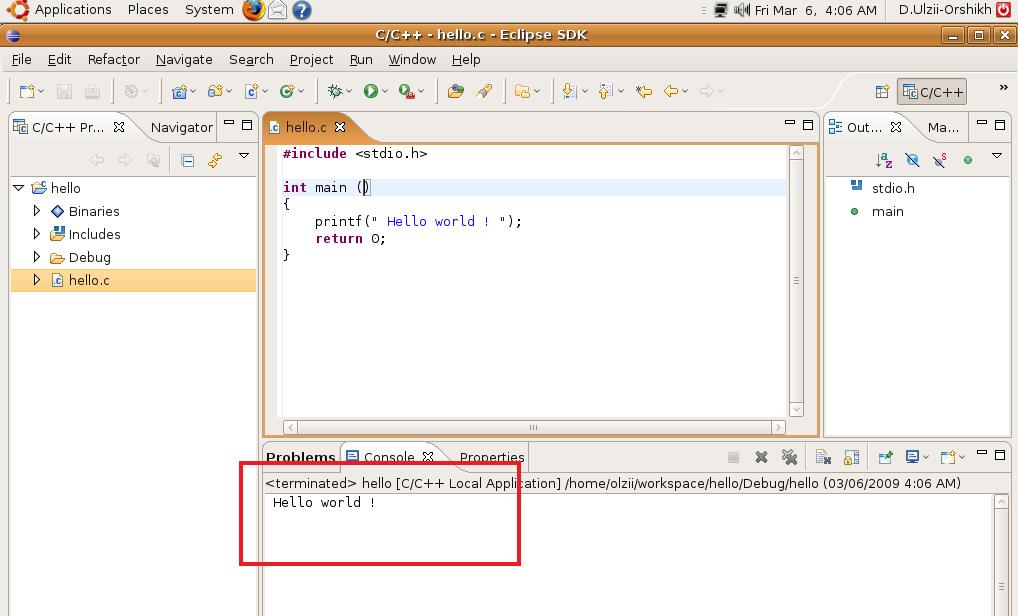1018x616 pixels.
Task: Toggle alphabetical Sort in Outline view
Action: pyautogui.click(x=884, y=160)
